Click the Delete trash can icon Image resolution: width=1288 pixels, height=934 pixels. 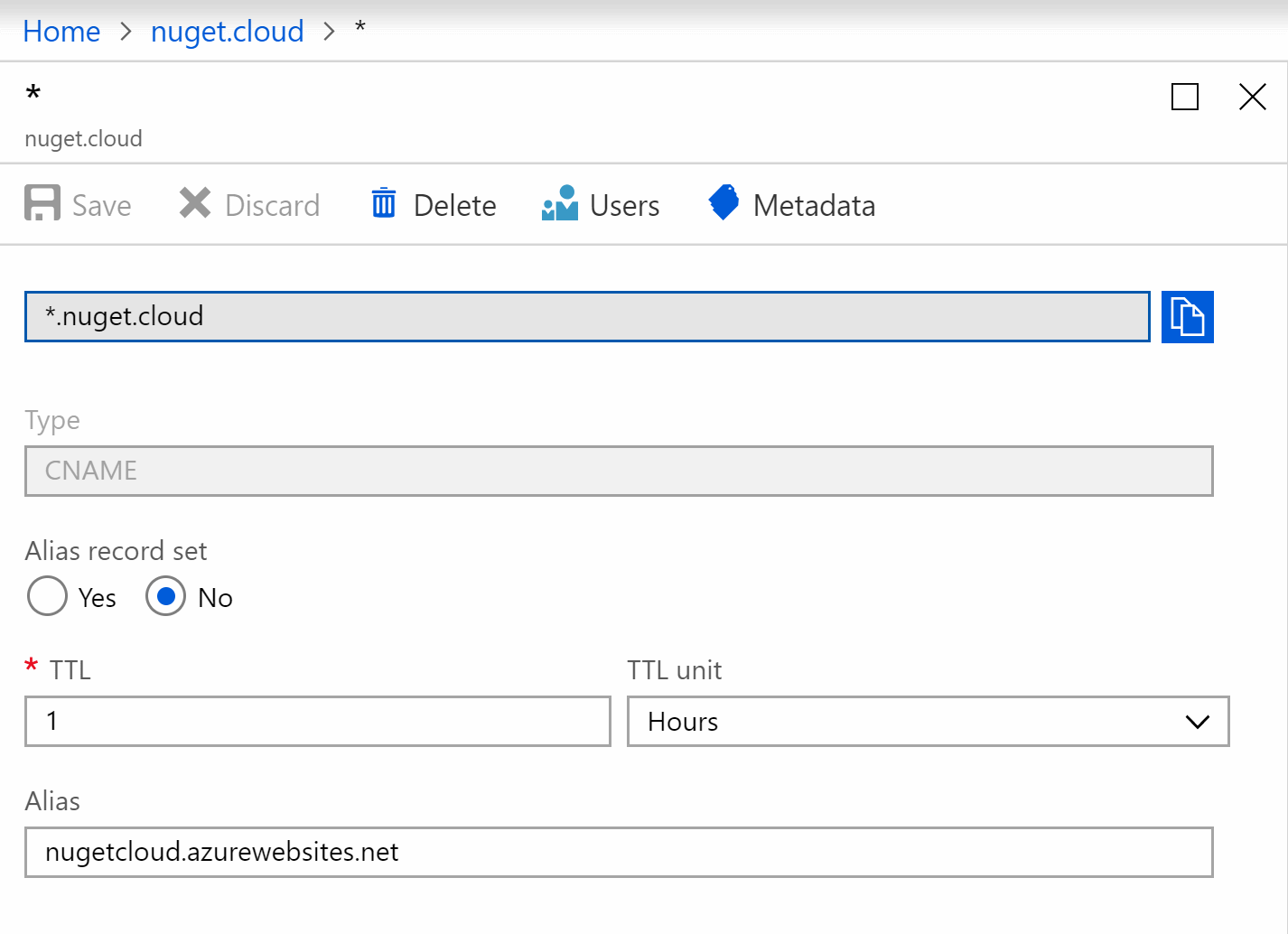(384, 203)
